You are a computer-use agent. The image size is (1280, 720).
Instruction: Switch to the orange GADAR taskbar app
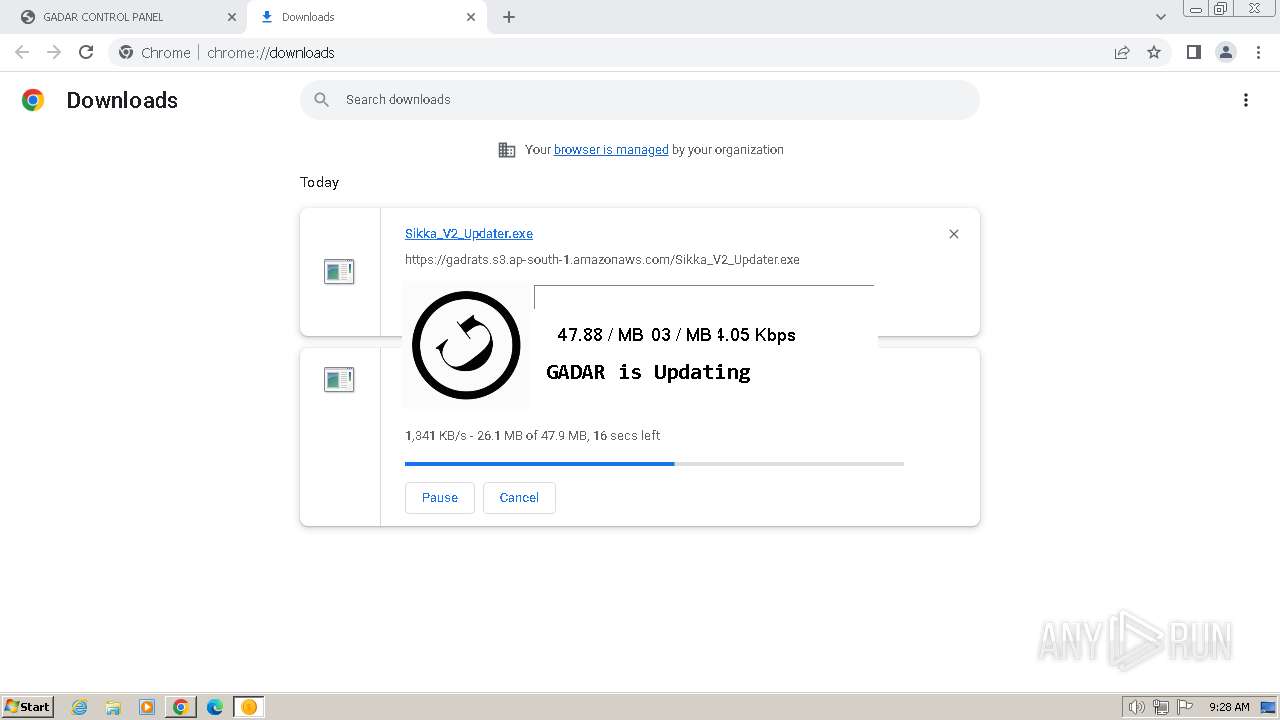[x=248, y=707]
